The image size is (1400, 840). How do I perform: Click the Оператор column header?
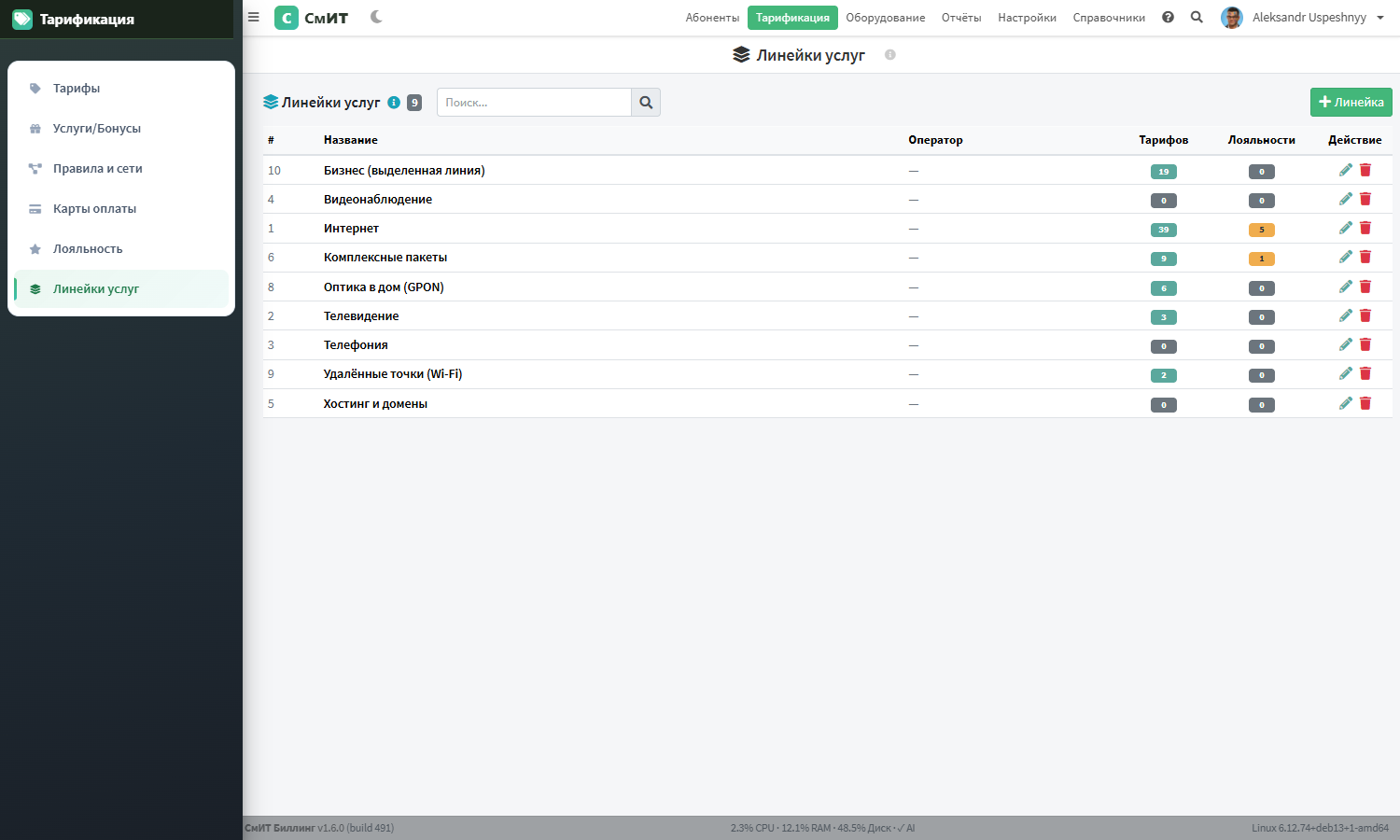click(935, 140)
